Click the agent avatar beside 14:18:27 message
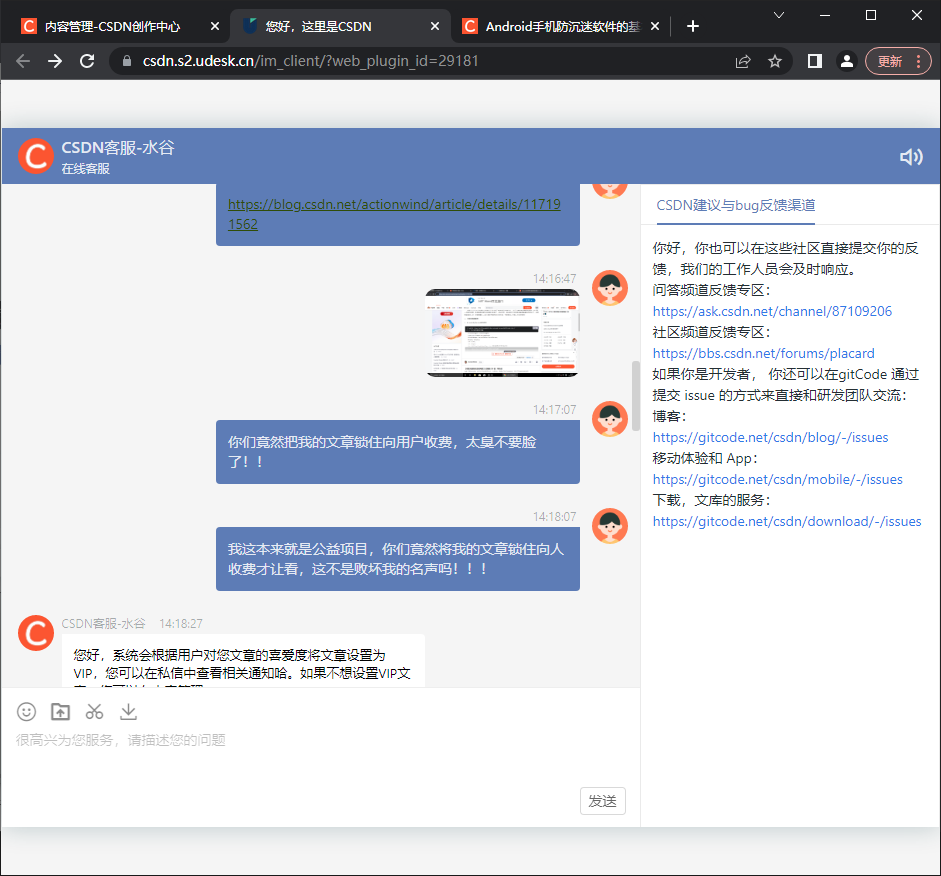This screenshot has width=941, height=876. 36,633
